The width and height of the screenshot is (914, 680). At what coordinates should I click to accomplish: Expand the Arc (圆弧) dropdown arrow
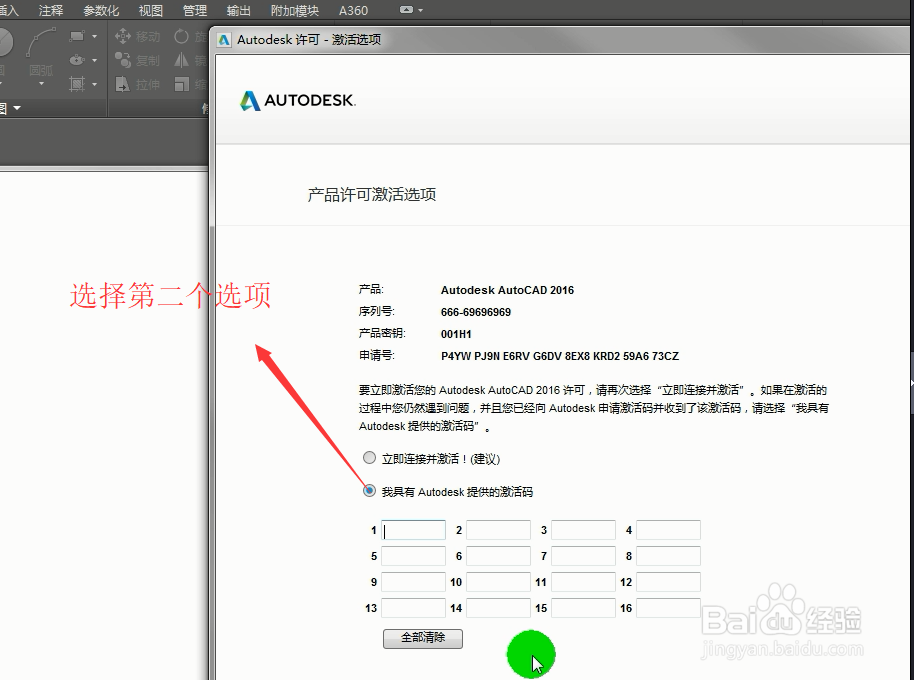[41, 84]
